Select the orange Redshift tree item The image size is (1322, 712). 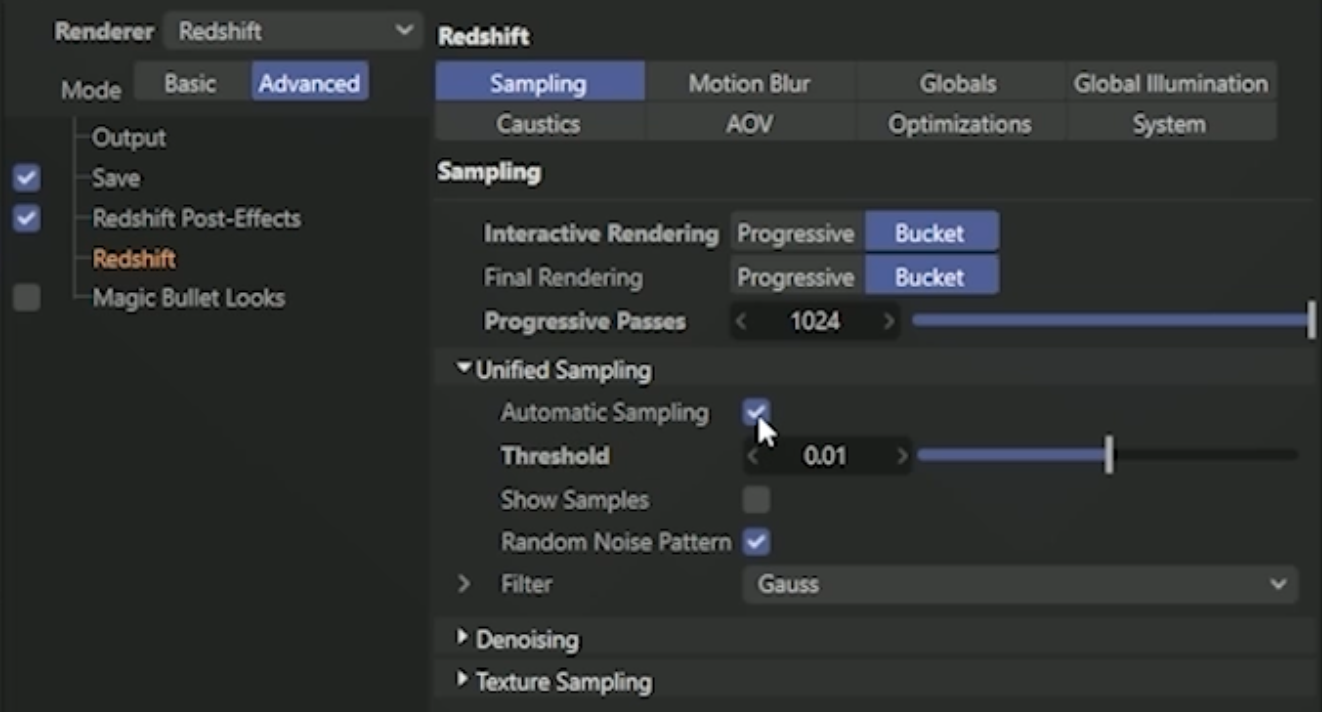click(134, 259)
